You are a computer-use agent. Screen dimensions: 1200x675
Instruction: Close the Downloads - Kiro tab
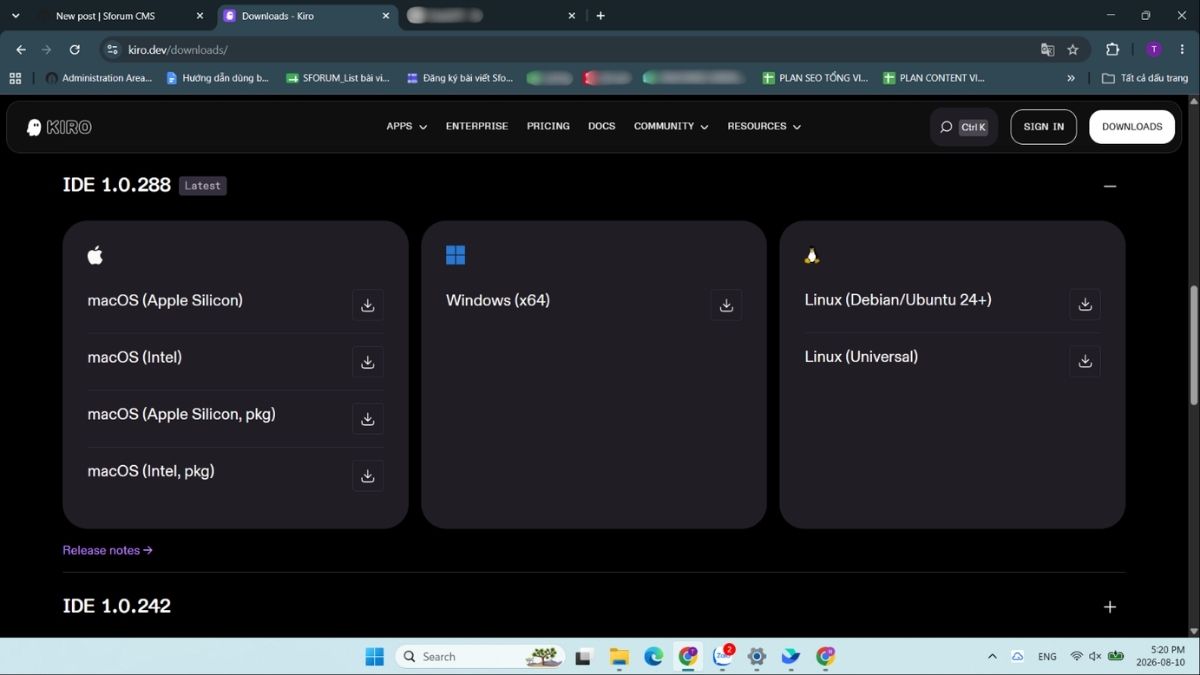pyautogui.click(x=385, y=16)
